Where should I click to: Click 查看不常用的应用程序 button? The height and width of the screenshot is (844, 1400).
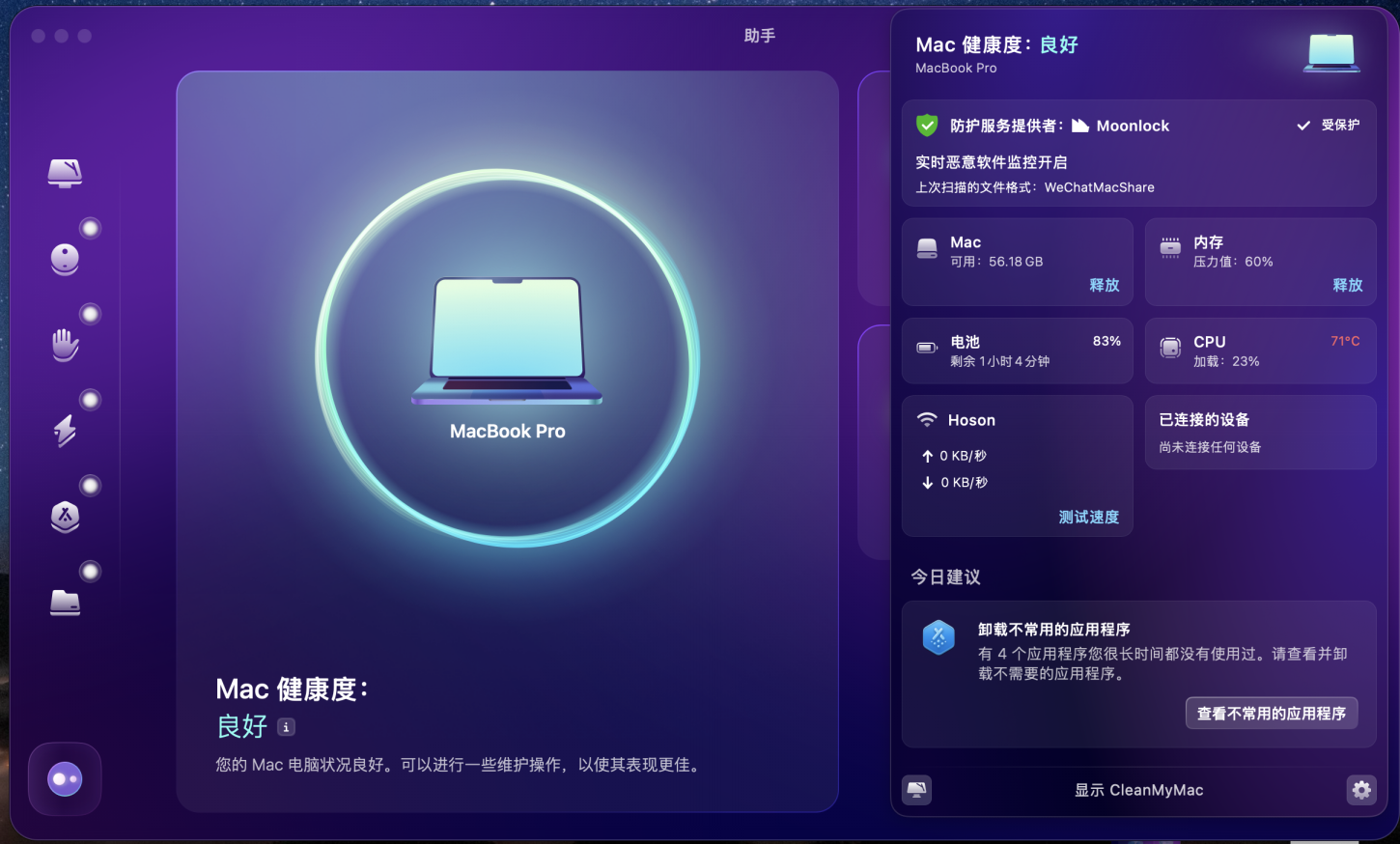pos(1272,714)
